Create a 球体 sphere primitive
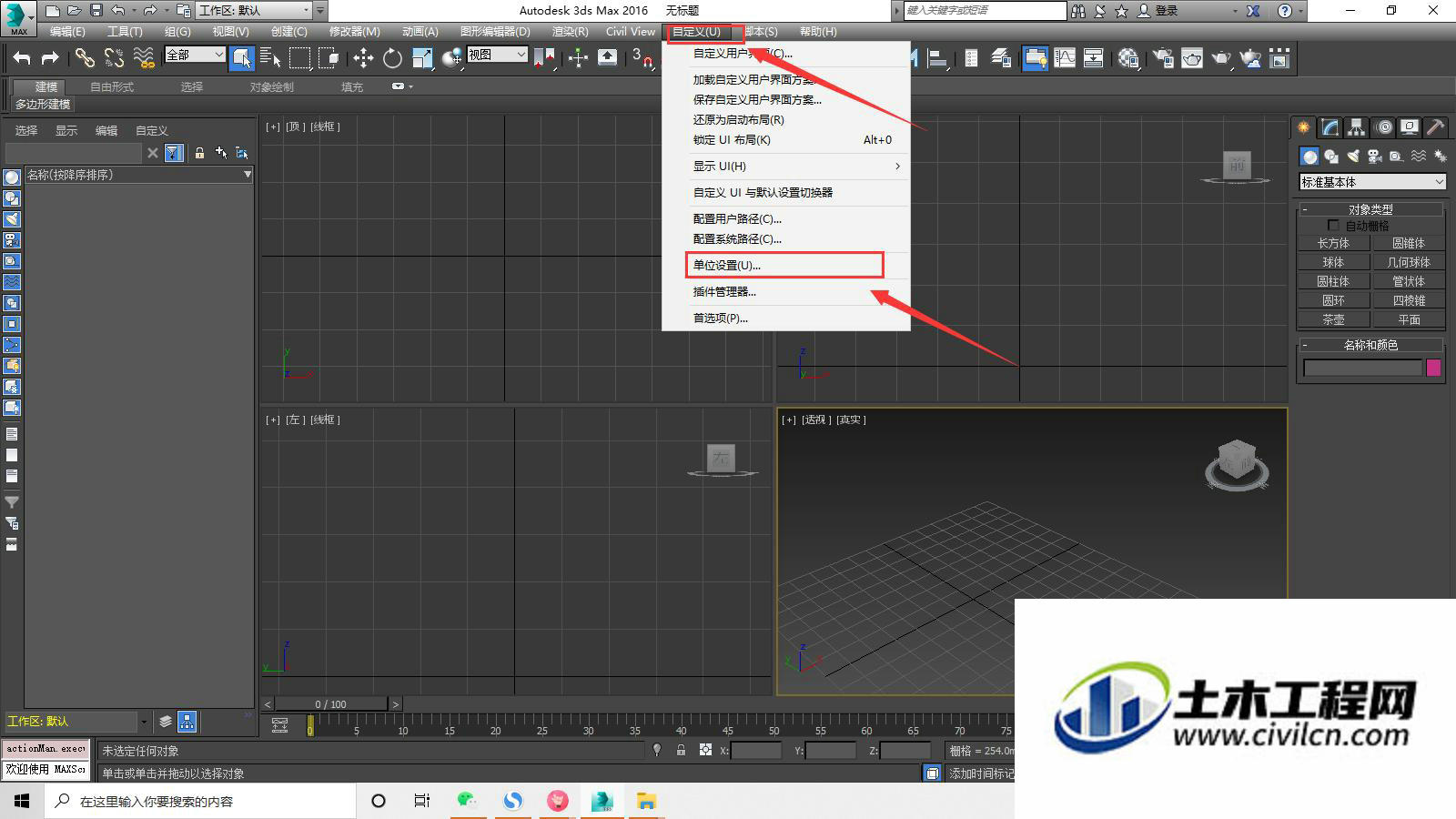This screenshot has height=819, width=1456. click(1333, 262)
